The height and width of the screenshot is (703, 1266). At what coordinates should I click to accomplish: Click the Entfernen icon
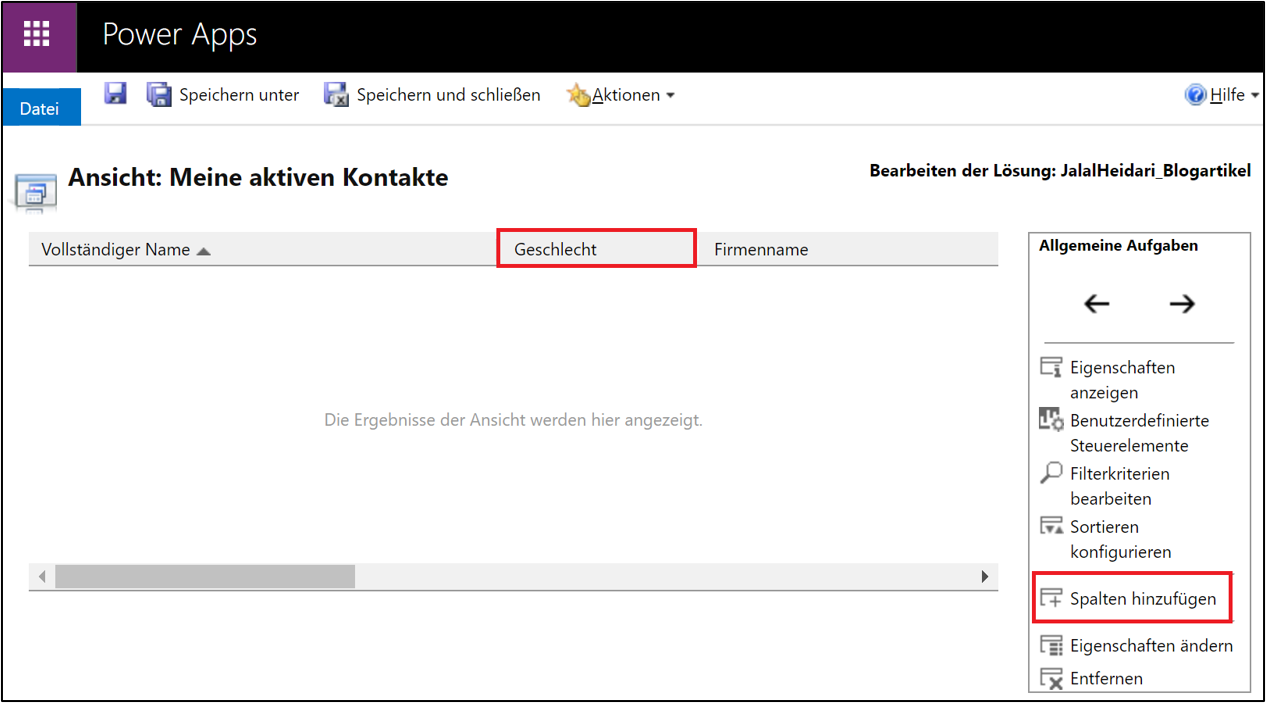1051,678
